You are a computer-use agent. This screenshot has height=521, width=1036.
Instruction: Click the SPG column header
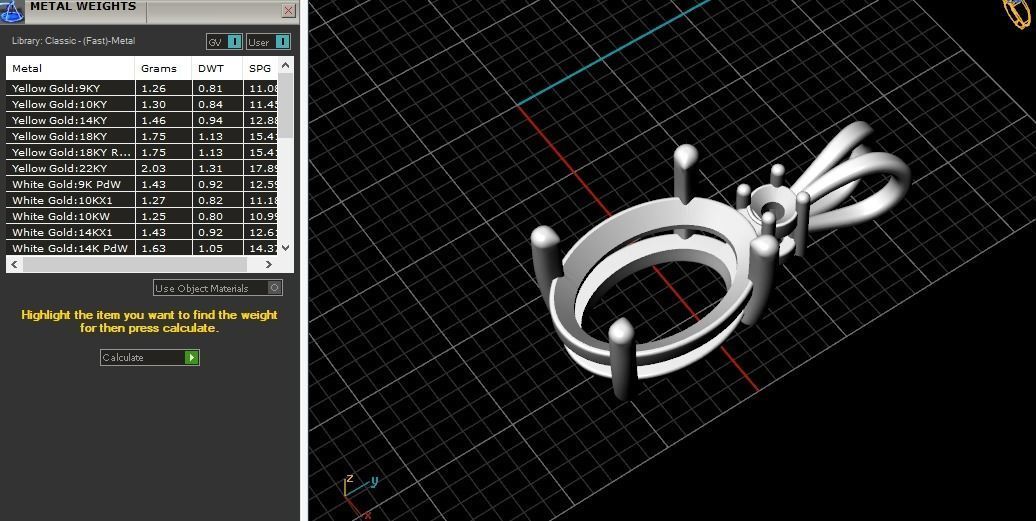(x=260, y=68)
